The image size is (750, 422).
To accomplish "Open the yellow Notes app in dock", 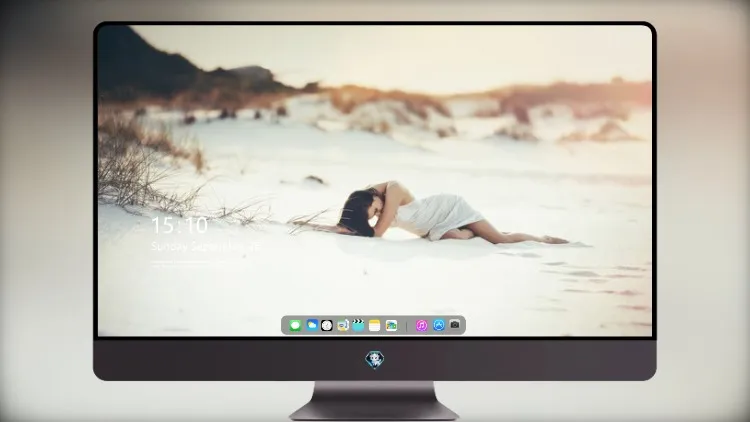I will click(375, 325).
